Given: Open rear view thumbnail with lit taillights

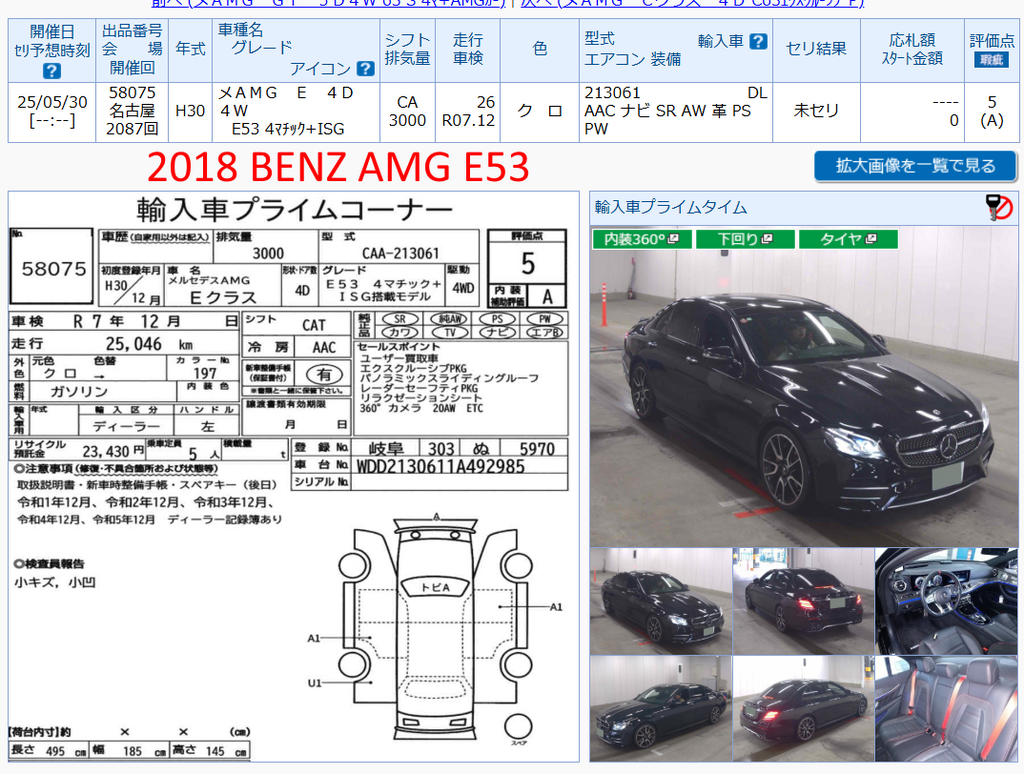Looking at the screenshot, I should click(803, 601).
